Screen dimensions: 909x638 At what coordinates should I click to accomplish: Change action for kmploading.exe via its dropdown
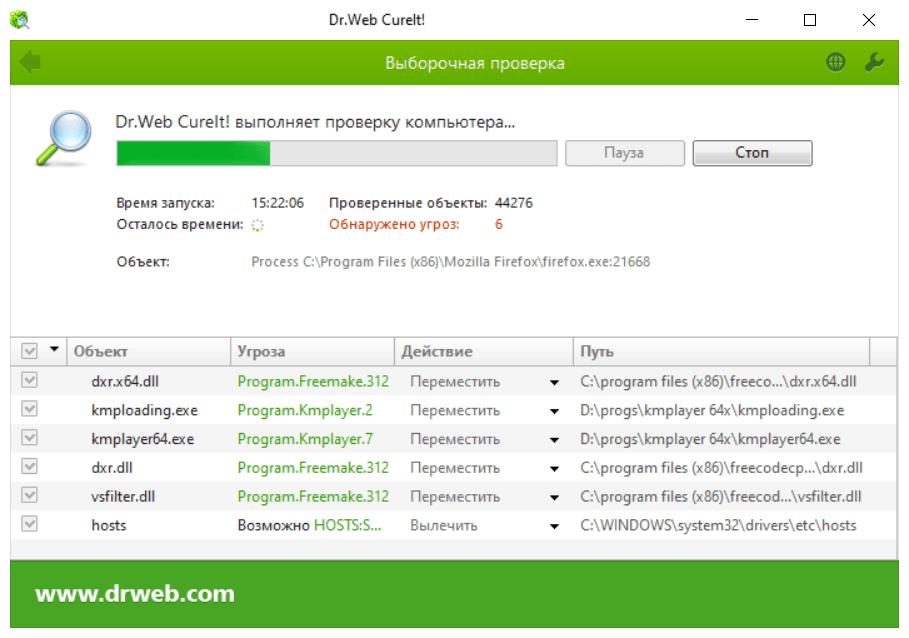[555, 410]
